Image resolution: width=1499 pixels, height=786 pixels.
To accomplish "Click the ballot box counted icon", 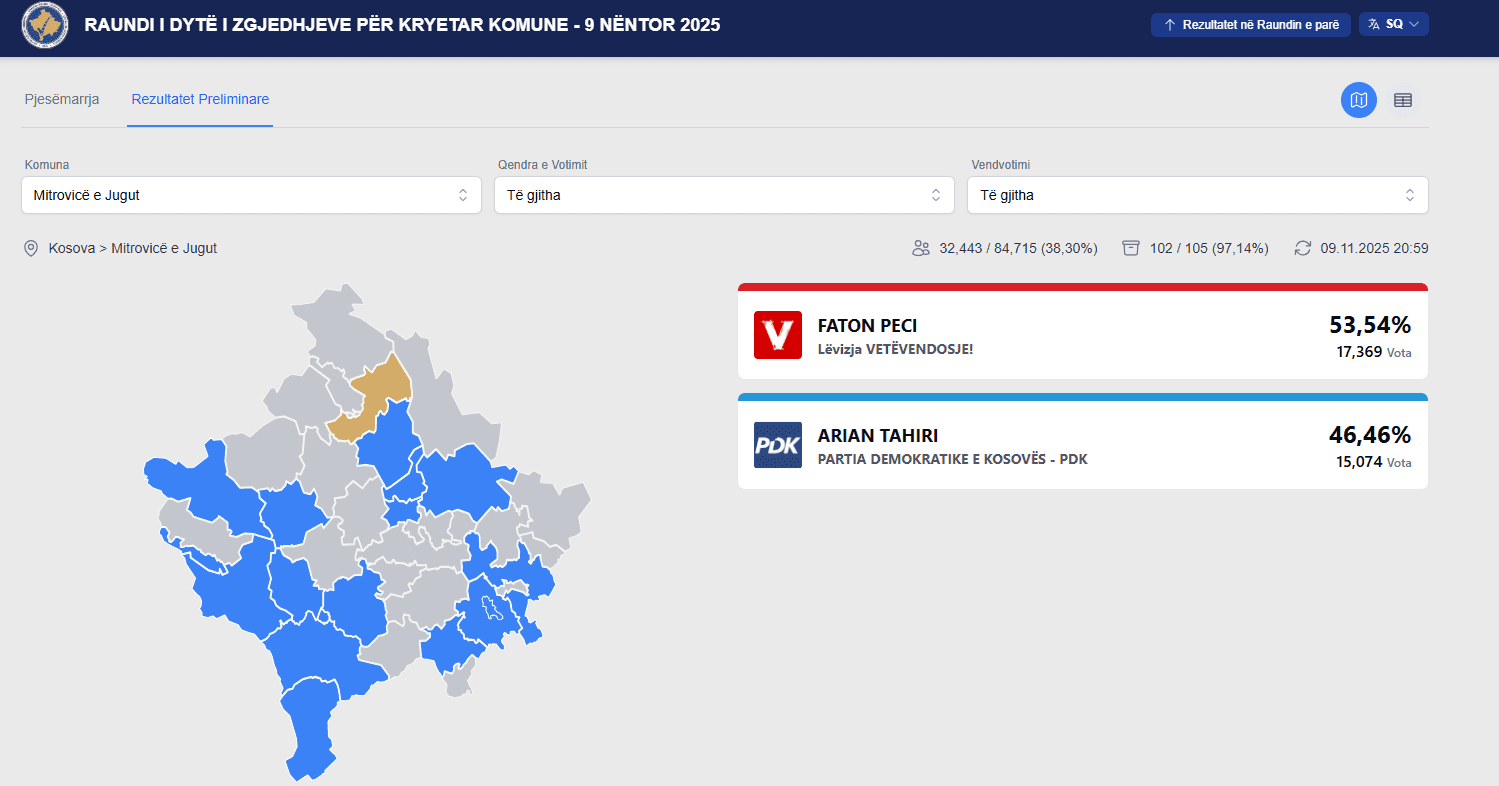I will 1131,248.
